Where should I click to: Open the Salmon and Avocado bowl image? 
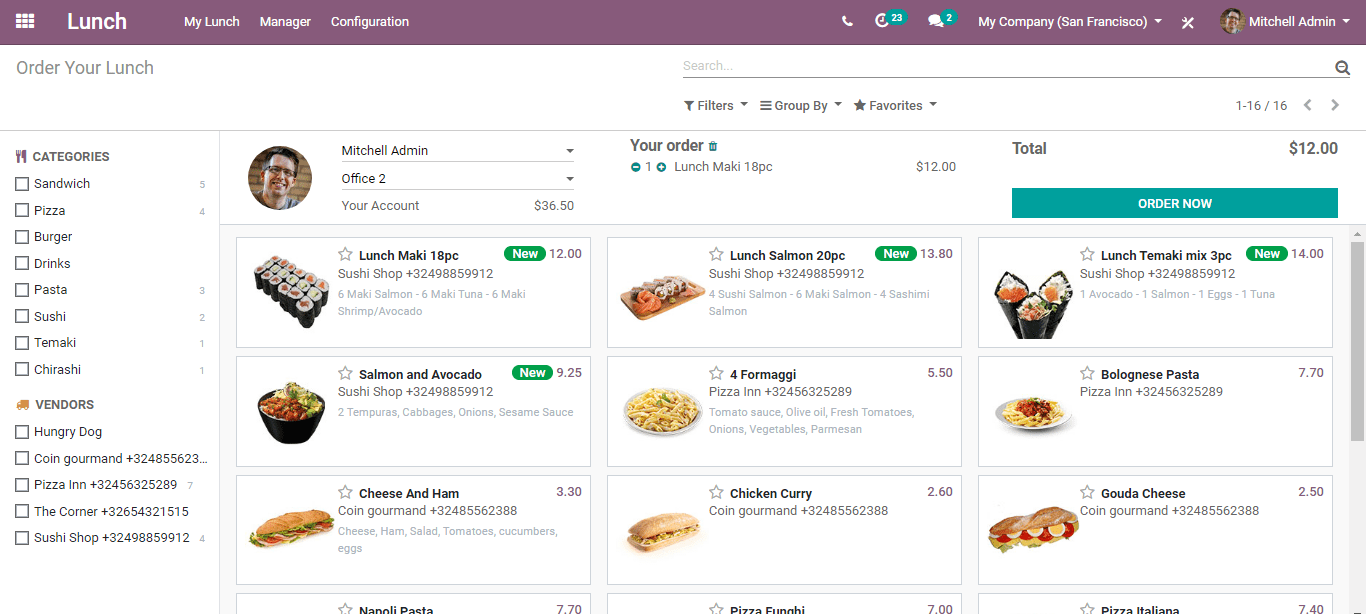pos(291,412)
